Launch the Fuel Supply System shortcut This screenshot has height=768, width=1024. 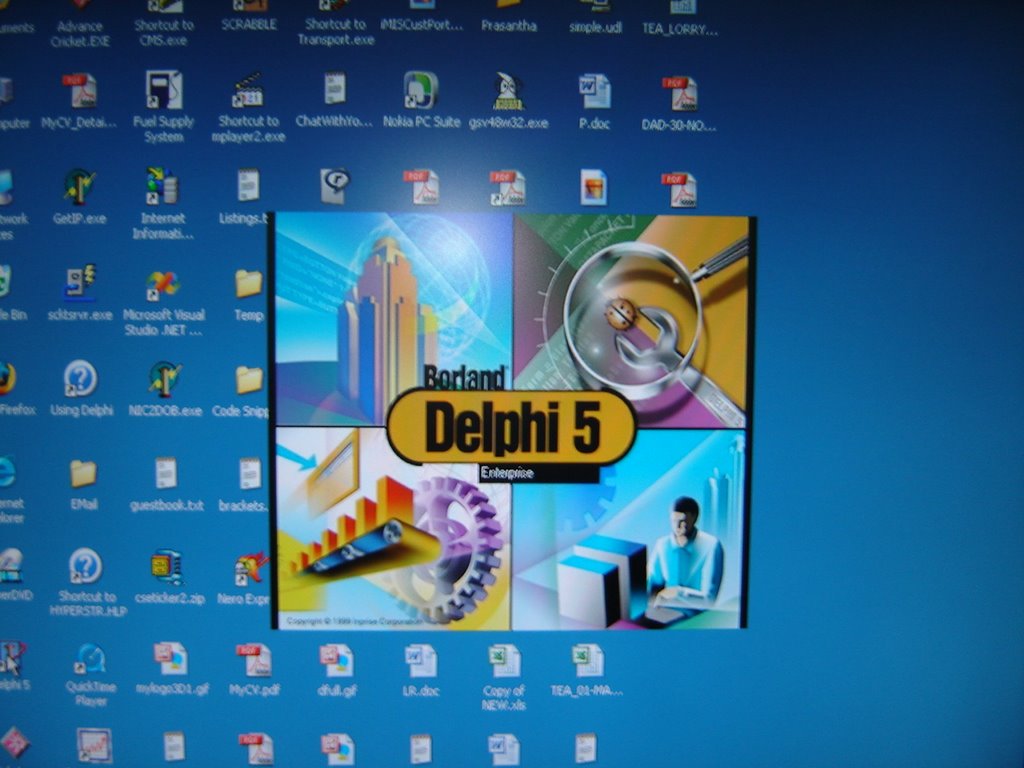(163, 90)
